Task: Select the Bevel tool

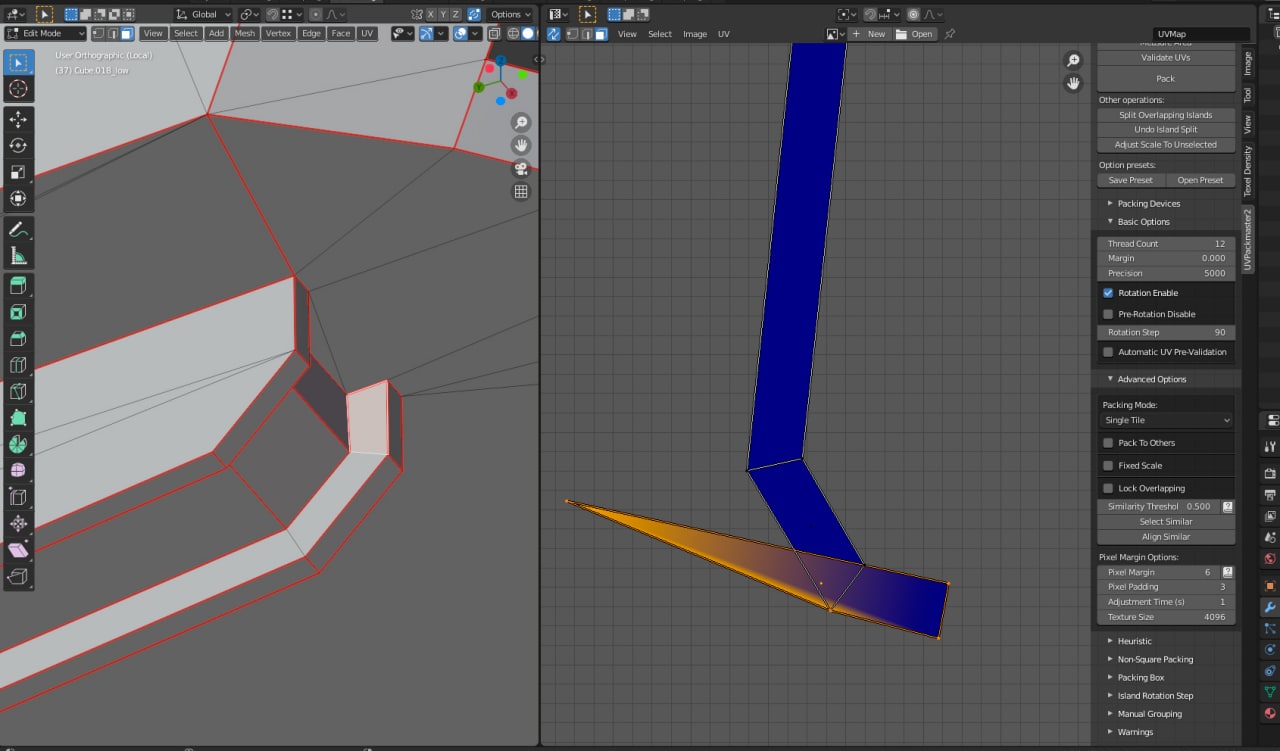Action: 17,338
